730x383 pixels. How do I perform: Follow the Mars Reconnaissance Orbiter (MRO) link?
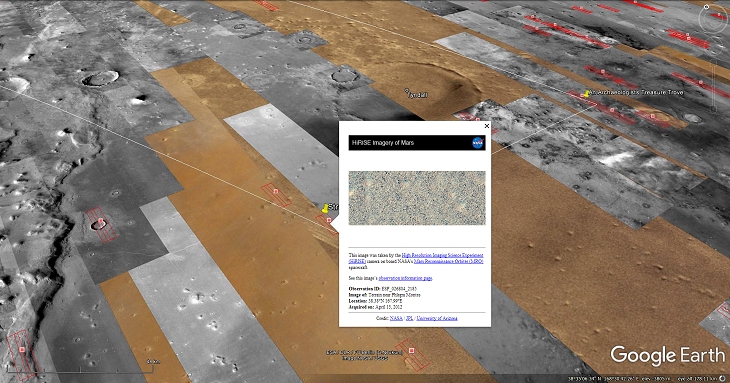[448, 262]
